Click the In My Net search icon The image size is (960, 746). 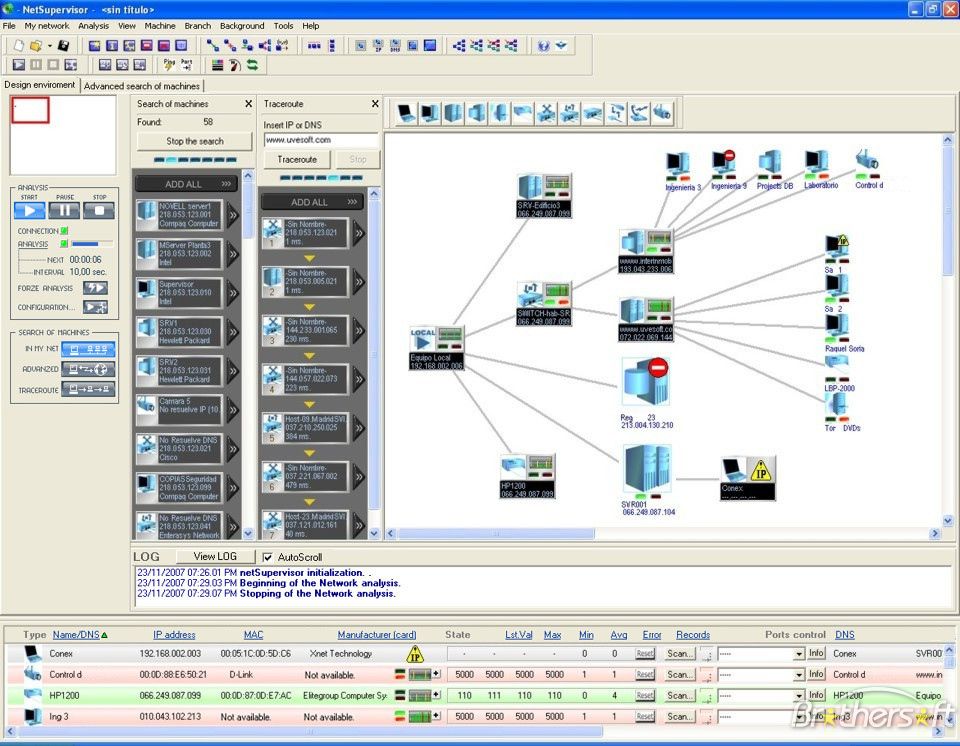point(88,349)
